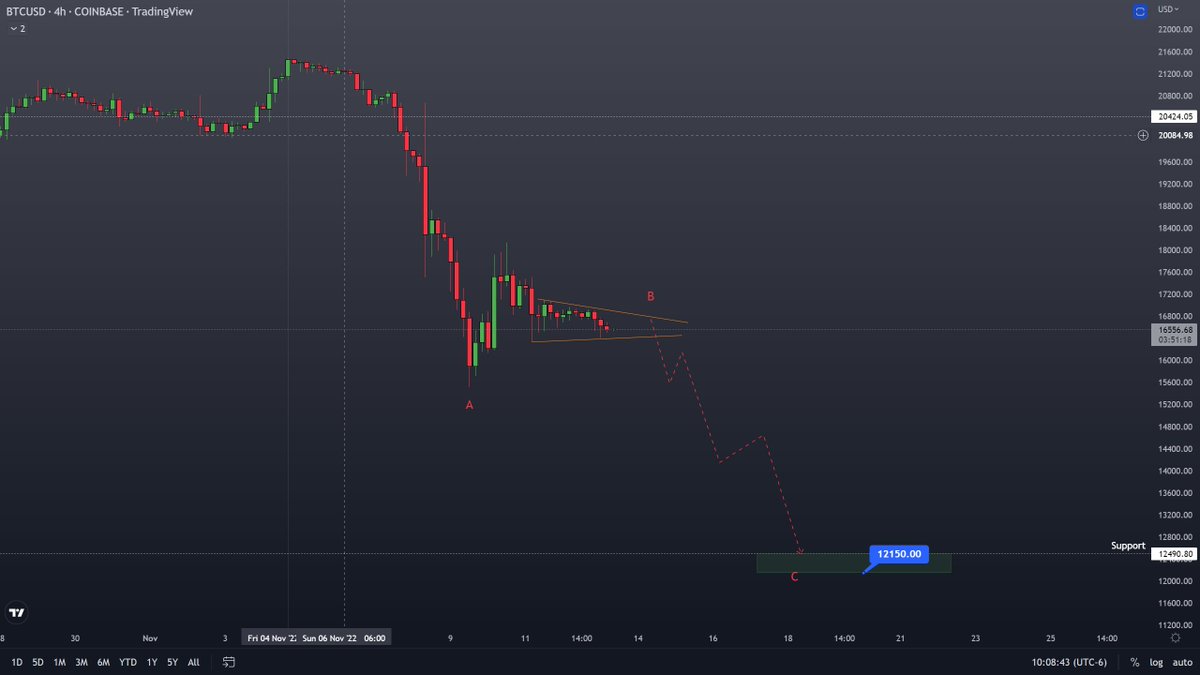Select the 3M date range

point(82,662)
